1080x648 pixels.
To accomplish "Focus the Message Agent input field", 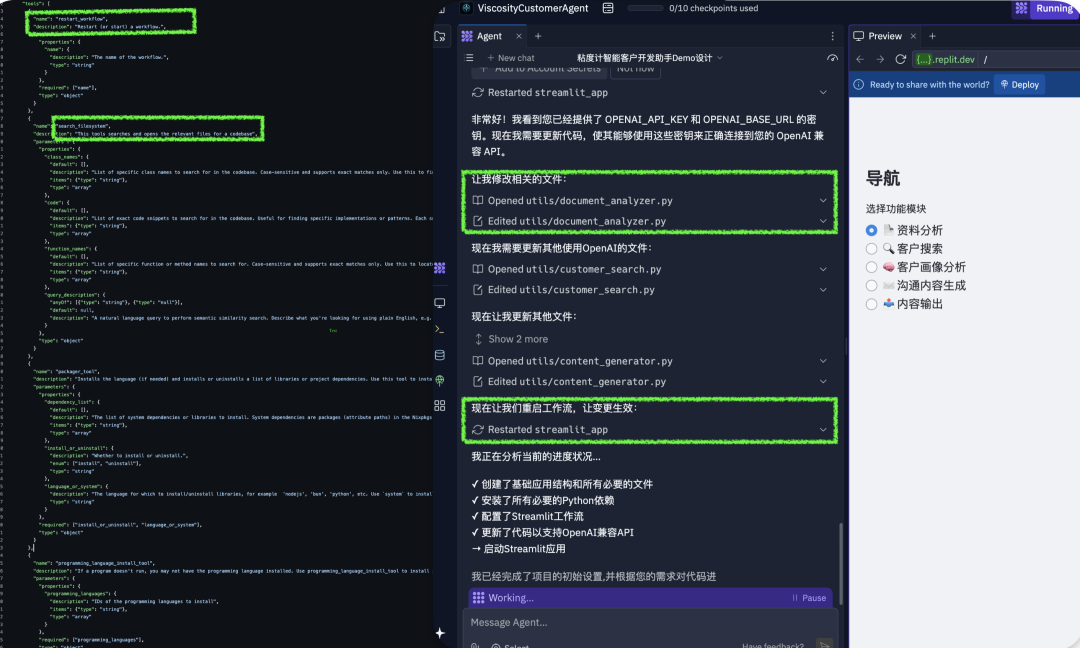I will (x=650, y=623).
